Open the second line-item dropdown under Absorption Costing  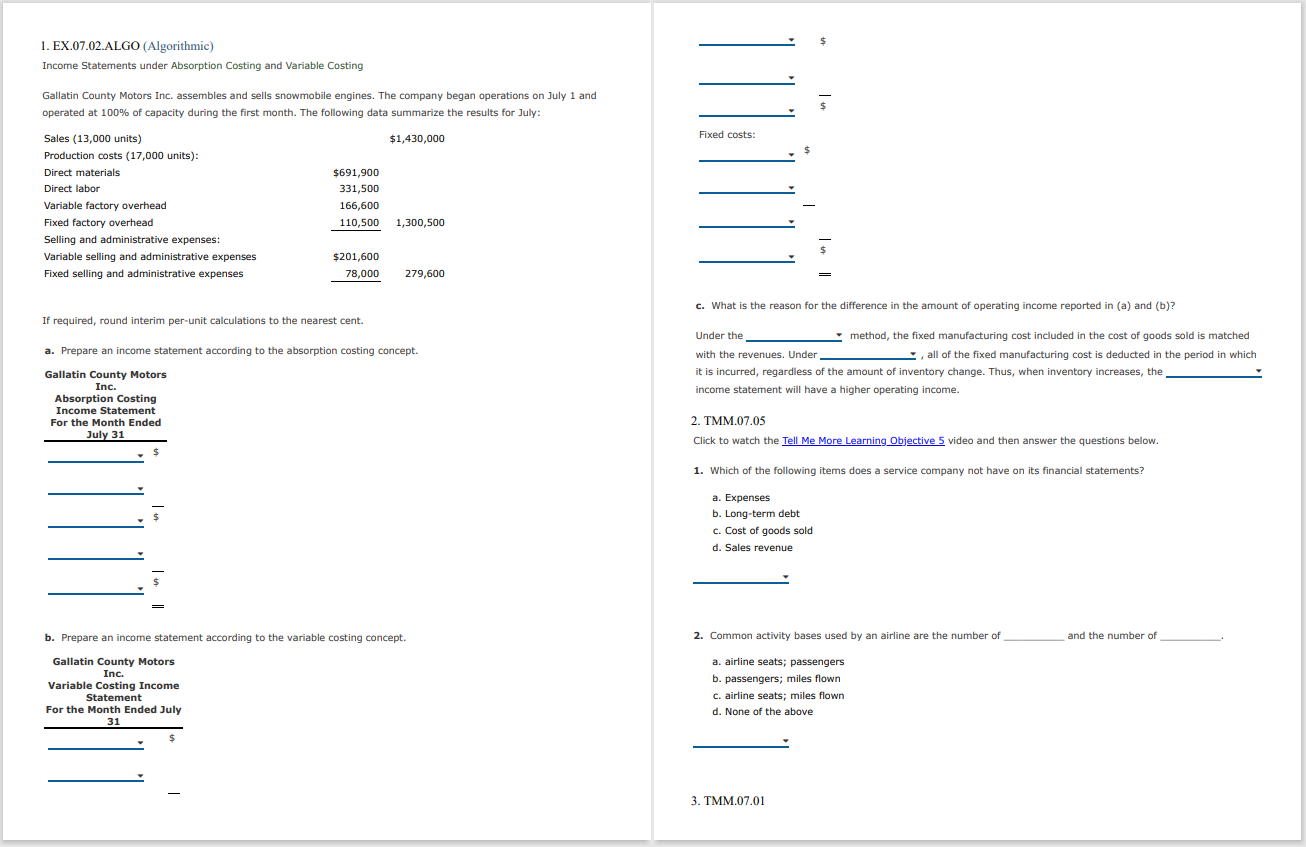point(95,487)
